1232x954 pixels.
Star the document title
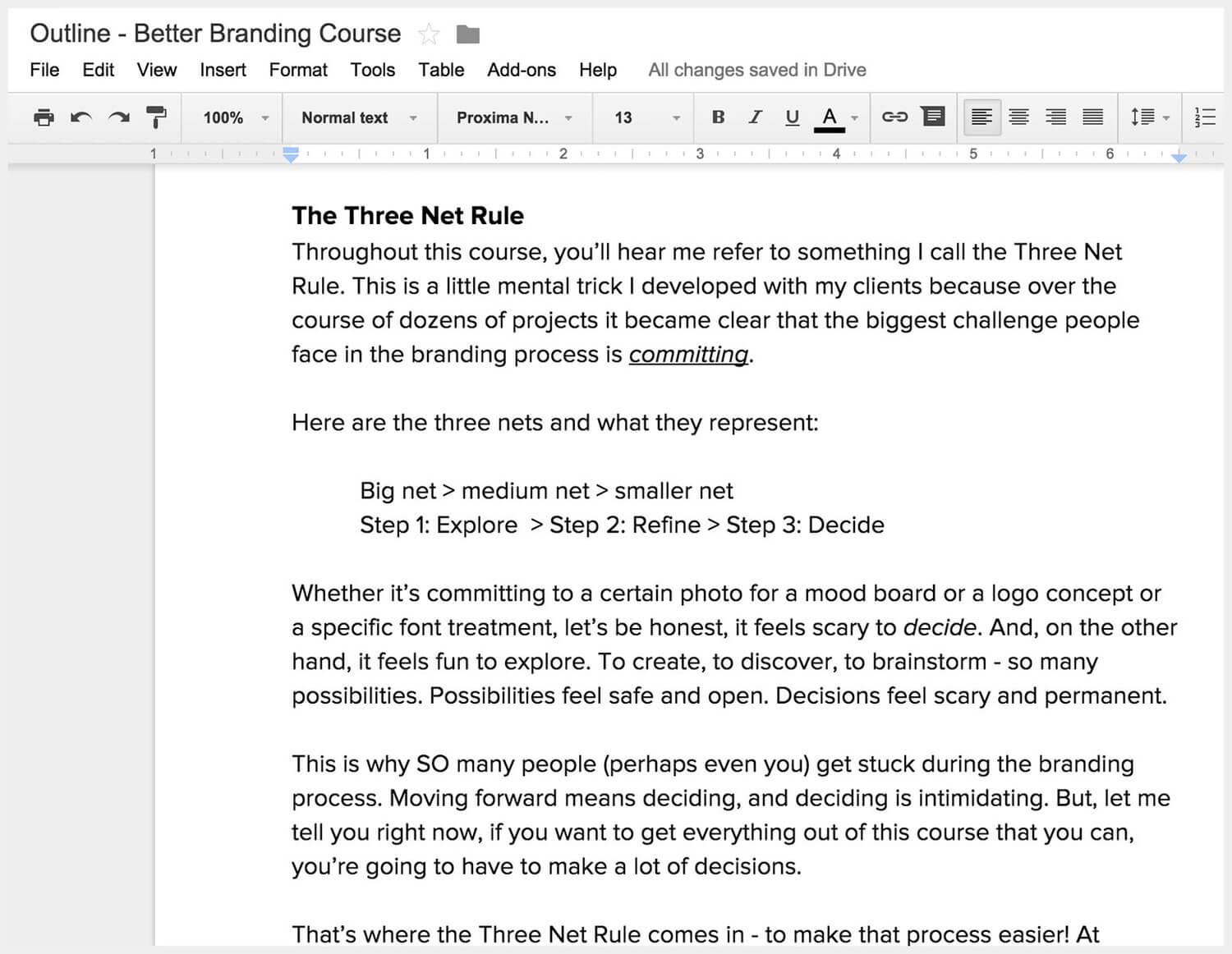429,34
